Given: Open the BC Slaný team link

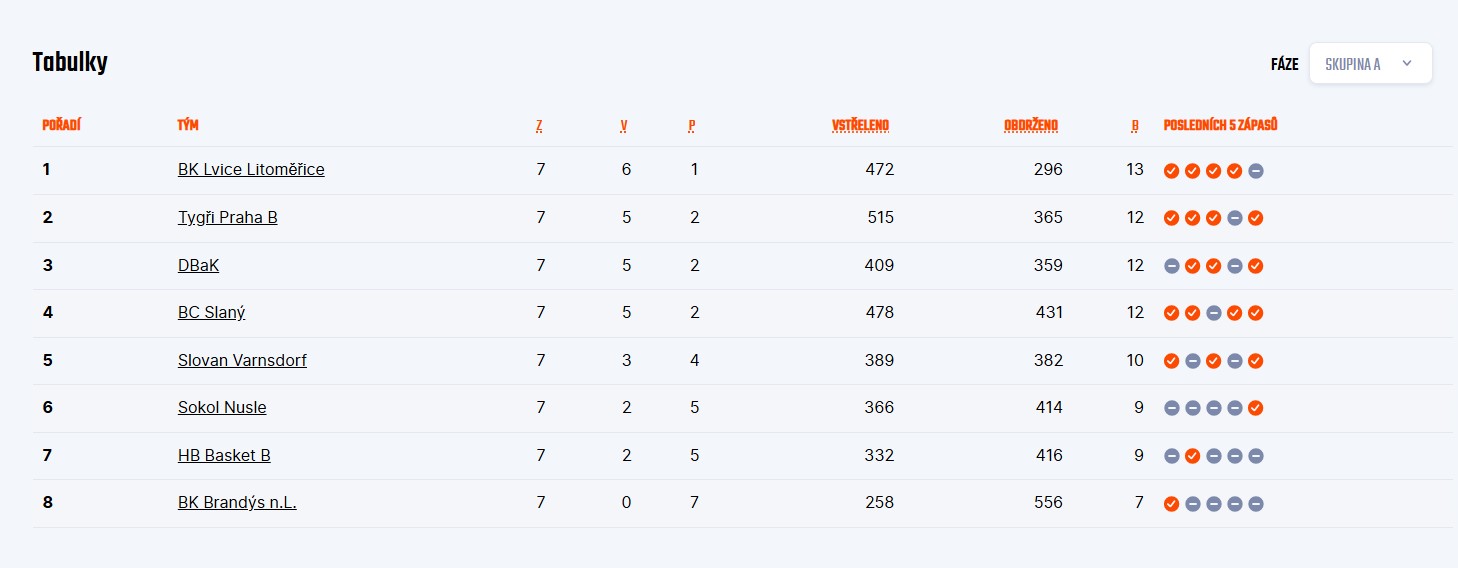Looking at the screenshot, I should click(211, 312).
